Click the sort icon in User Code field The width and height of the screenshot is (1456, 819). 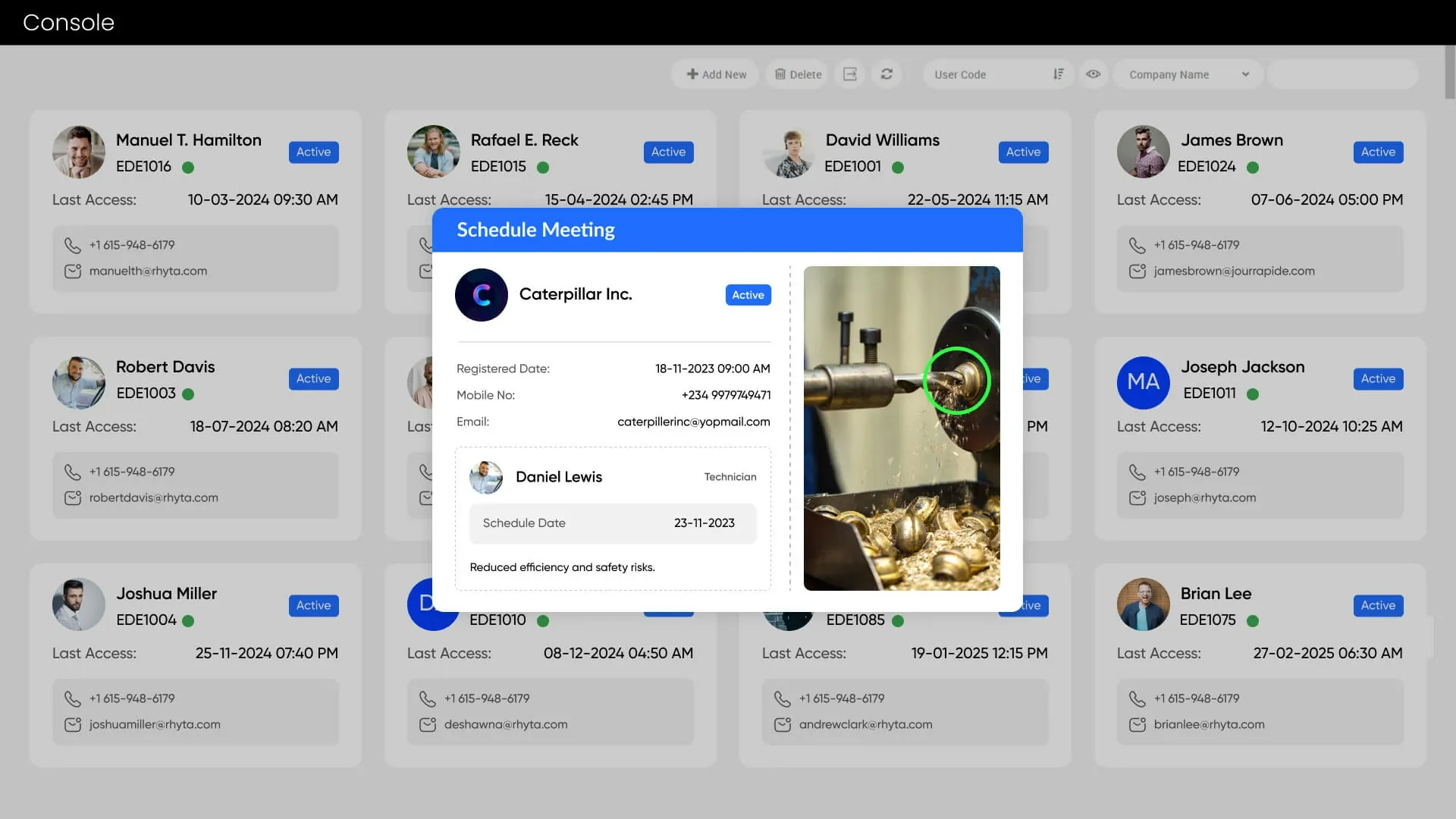coord(1059,74)
